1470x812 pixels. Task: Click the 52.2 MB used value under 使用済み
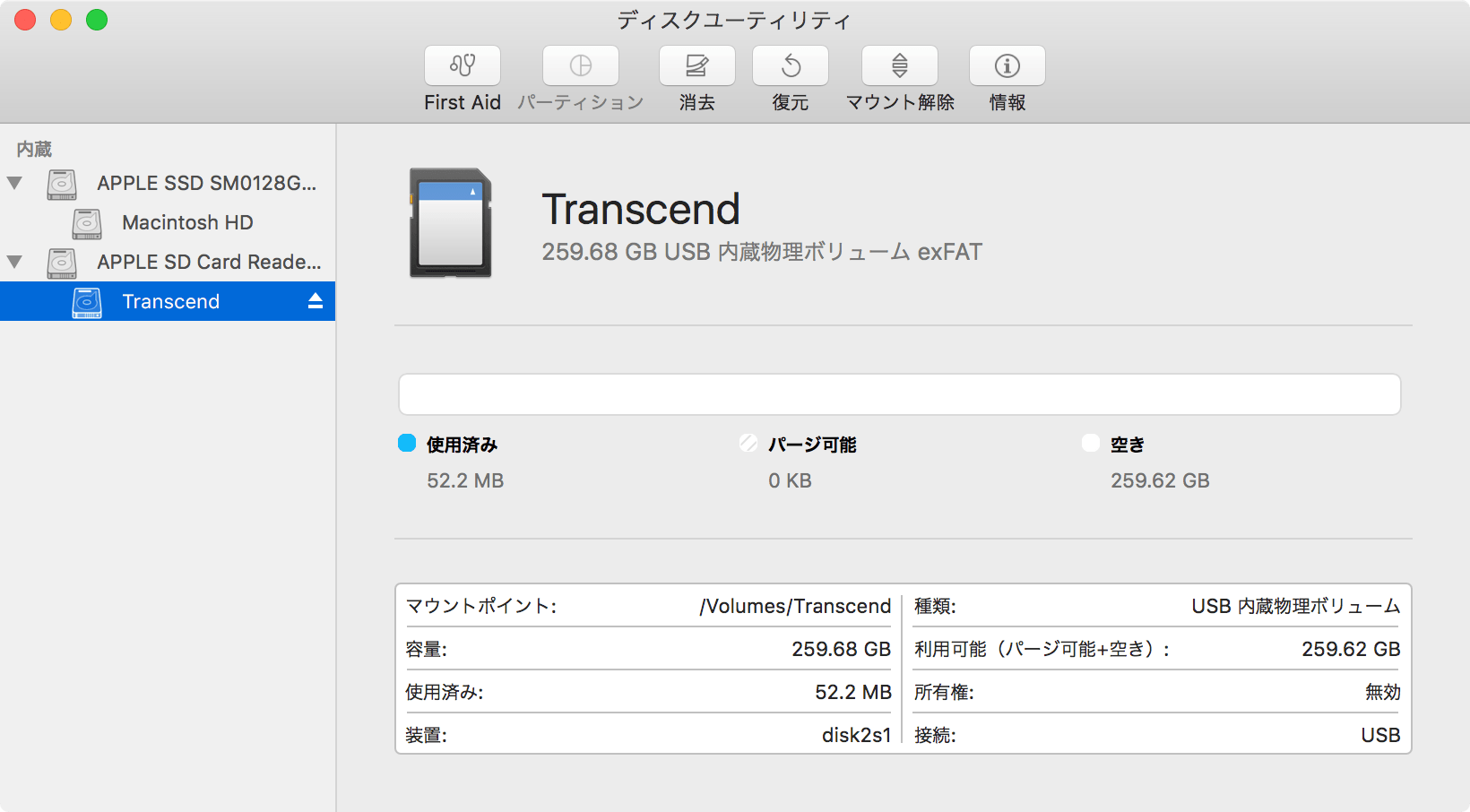[465, 480]
